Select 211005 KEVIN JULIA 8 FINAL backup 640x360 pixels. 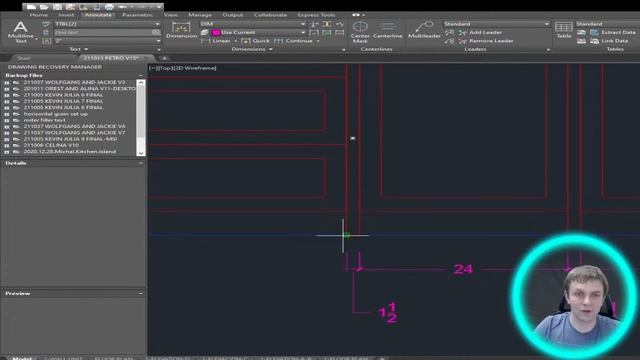click(x=63, y=107)
